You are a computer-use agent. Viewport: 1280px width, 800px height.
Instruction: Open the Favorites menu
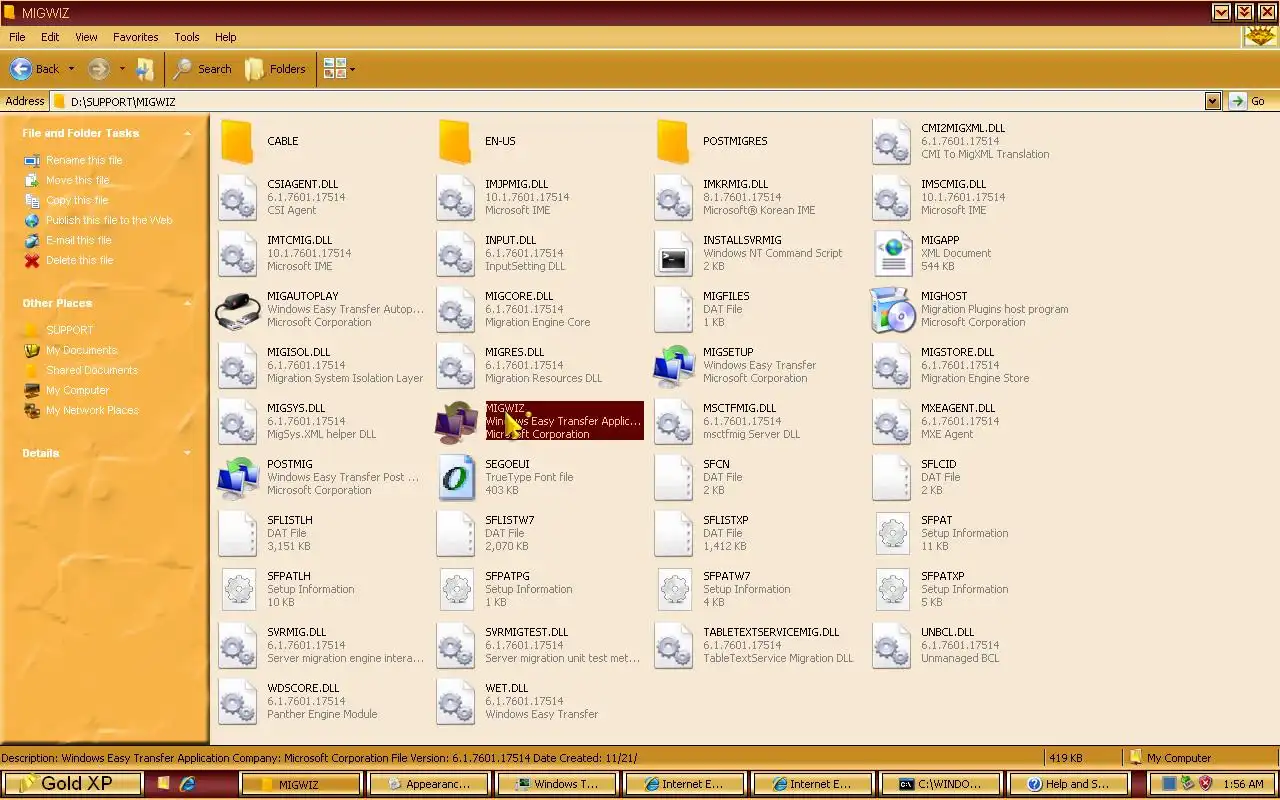point(135,37)
